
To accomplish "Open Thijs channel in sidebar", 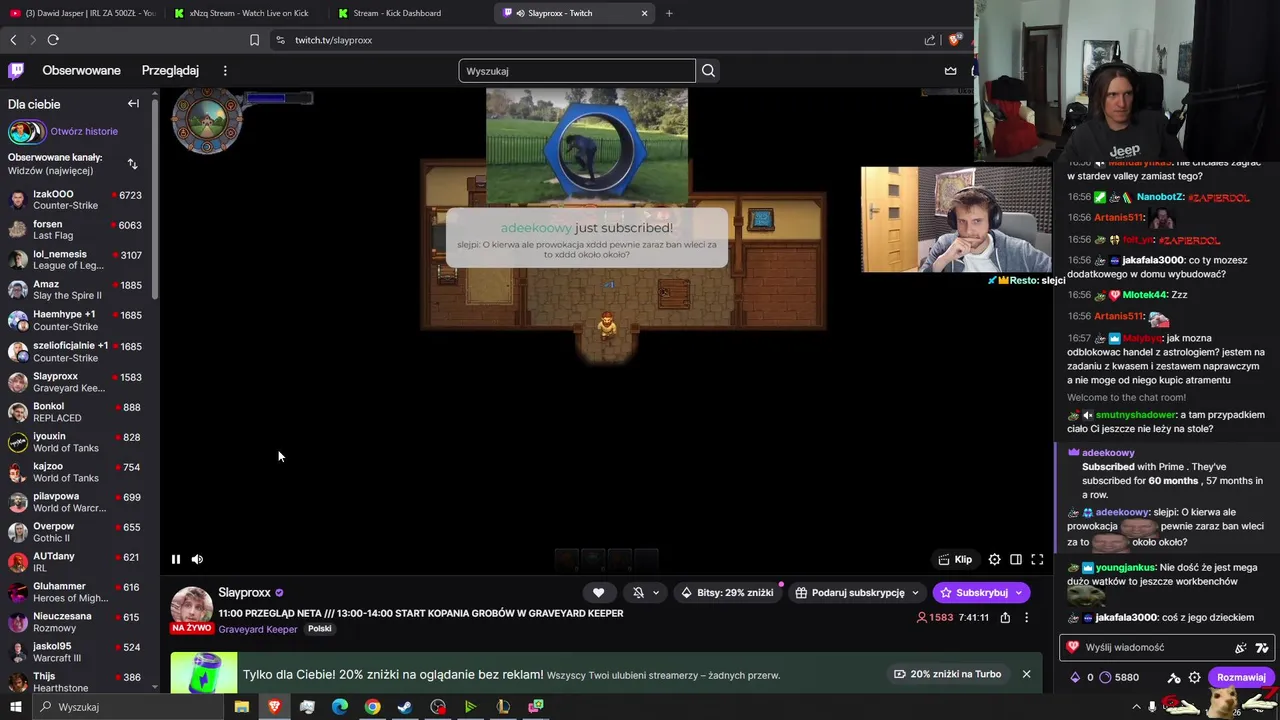I will 76,682.
